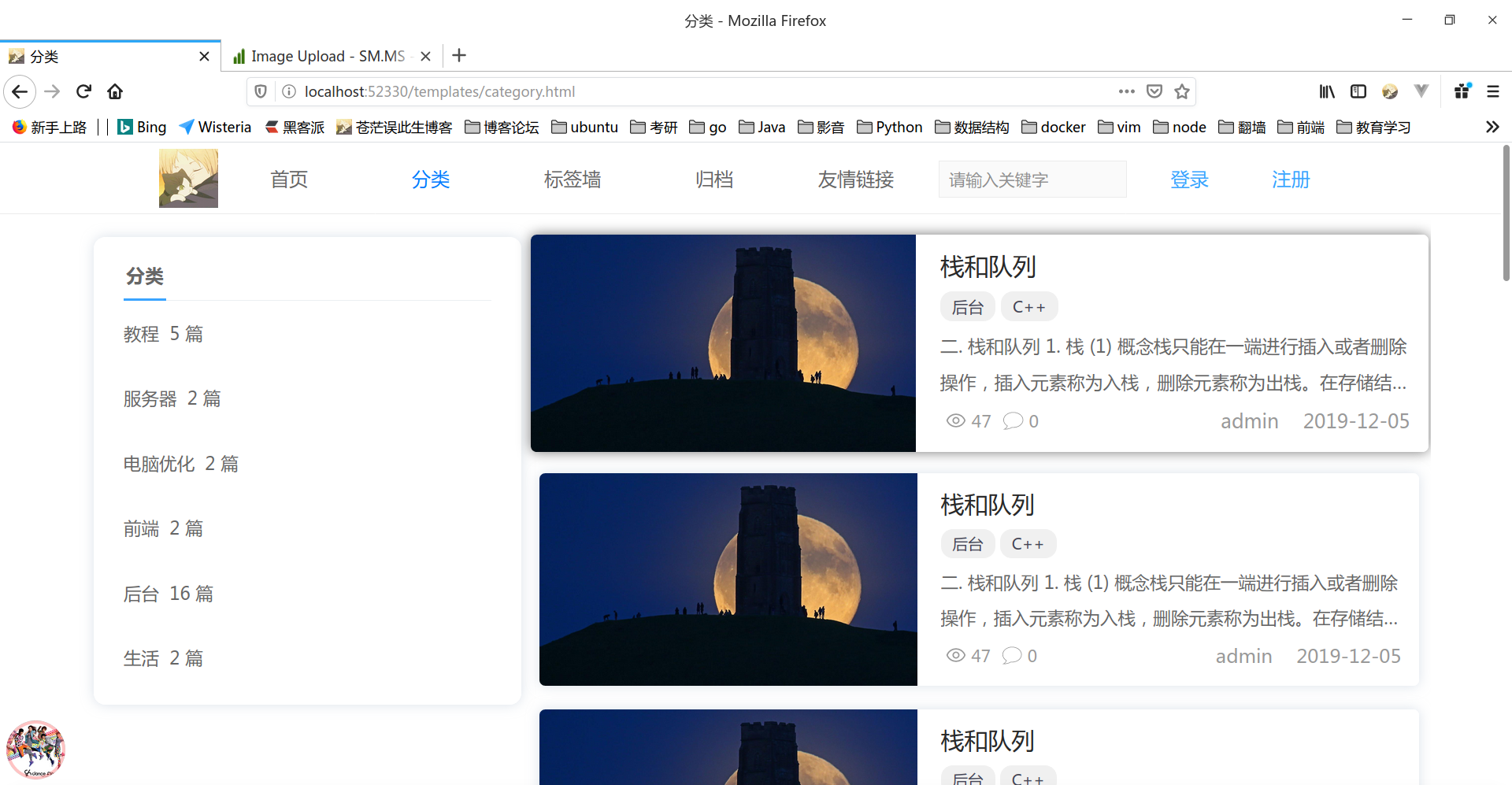Toggle the browser sidebar panel
The height and width of the screenshot is (785, 1512).
(x=1358, y=91)
